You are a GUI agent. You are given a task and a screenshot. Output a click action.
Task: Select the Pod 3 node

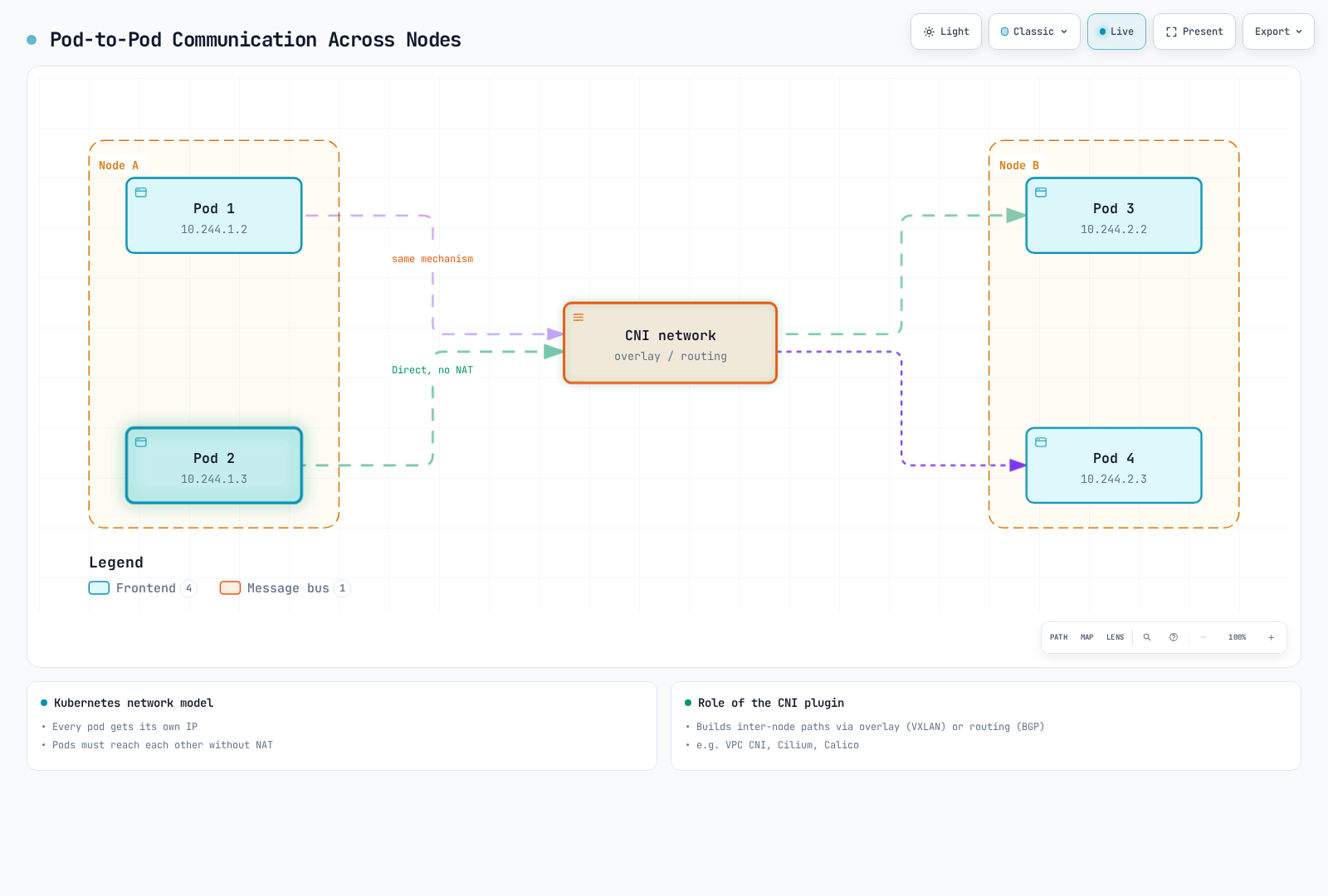1114,216
